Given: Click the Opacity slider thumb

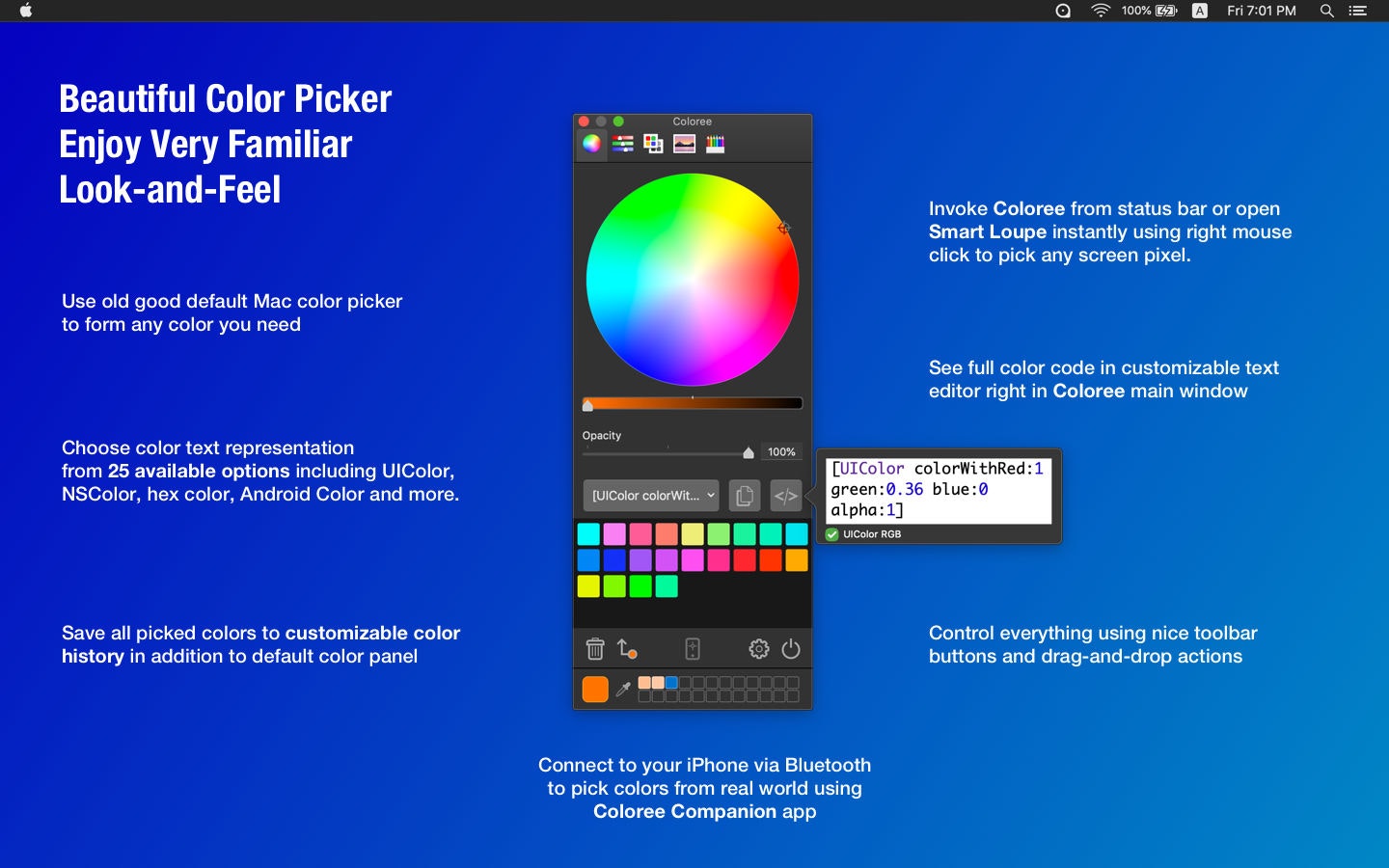Looking at the screenshot, I should pyautogui.click(x=749, y=452).
